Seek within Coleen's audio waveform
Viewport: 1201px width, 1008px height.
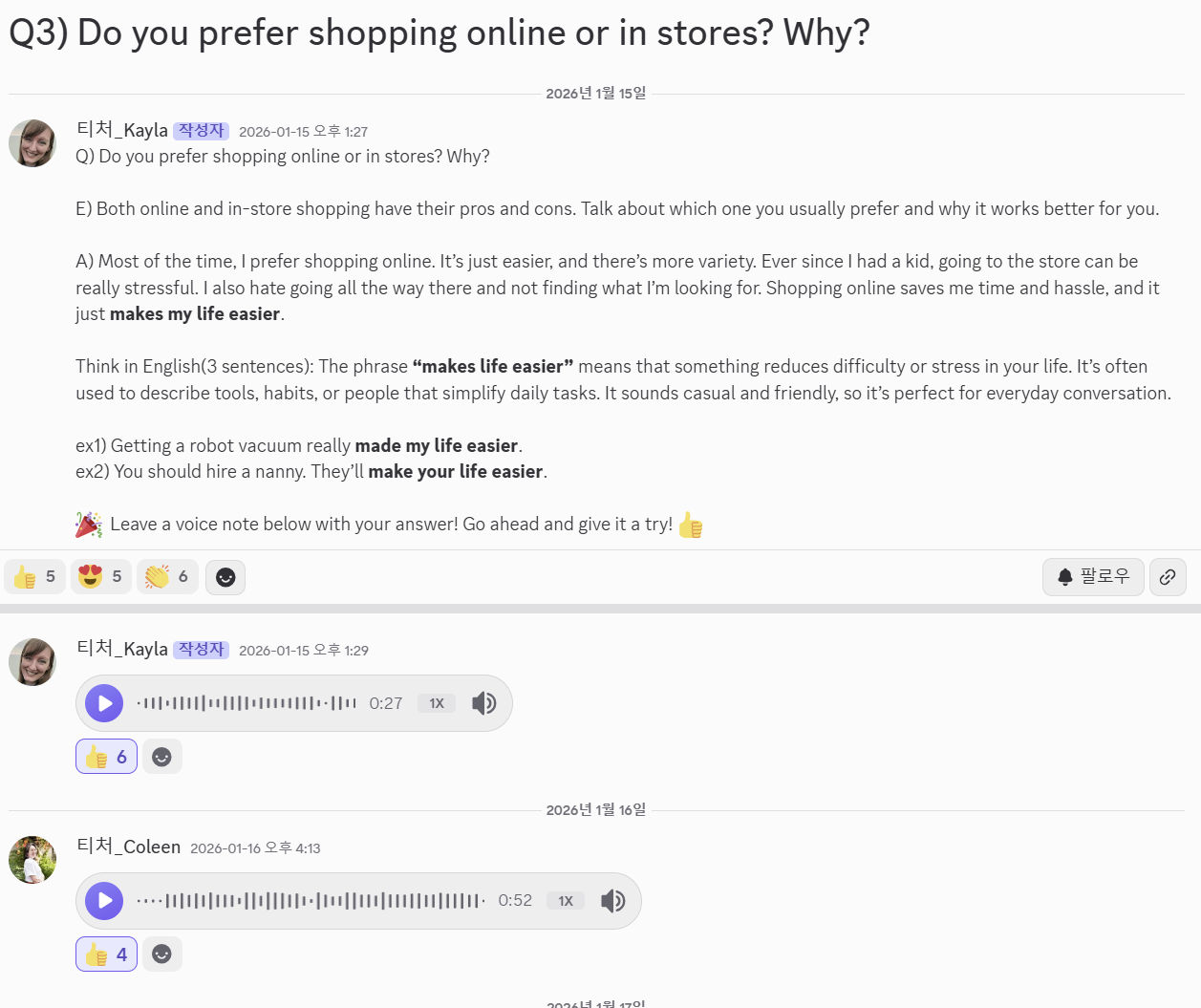pos(311,901)
